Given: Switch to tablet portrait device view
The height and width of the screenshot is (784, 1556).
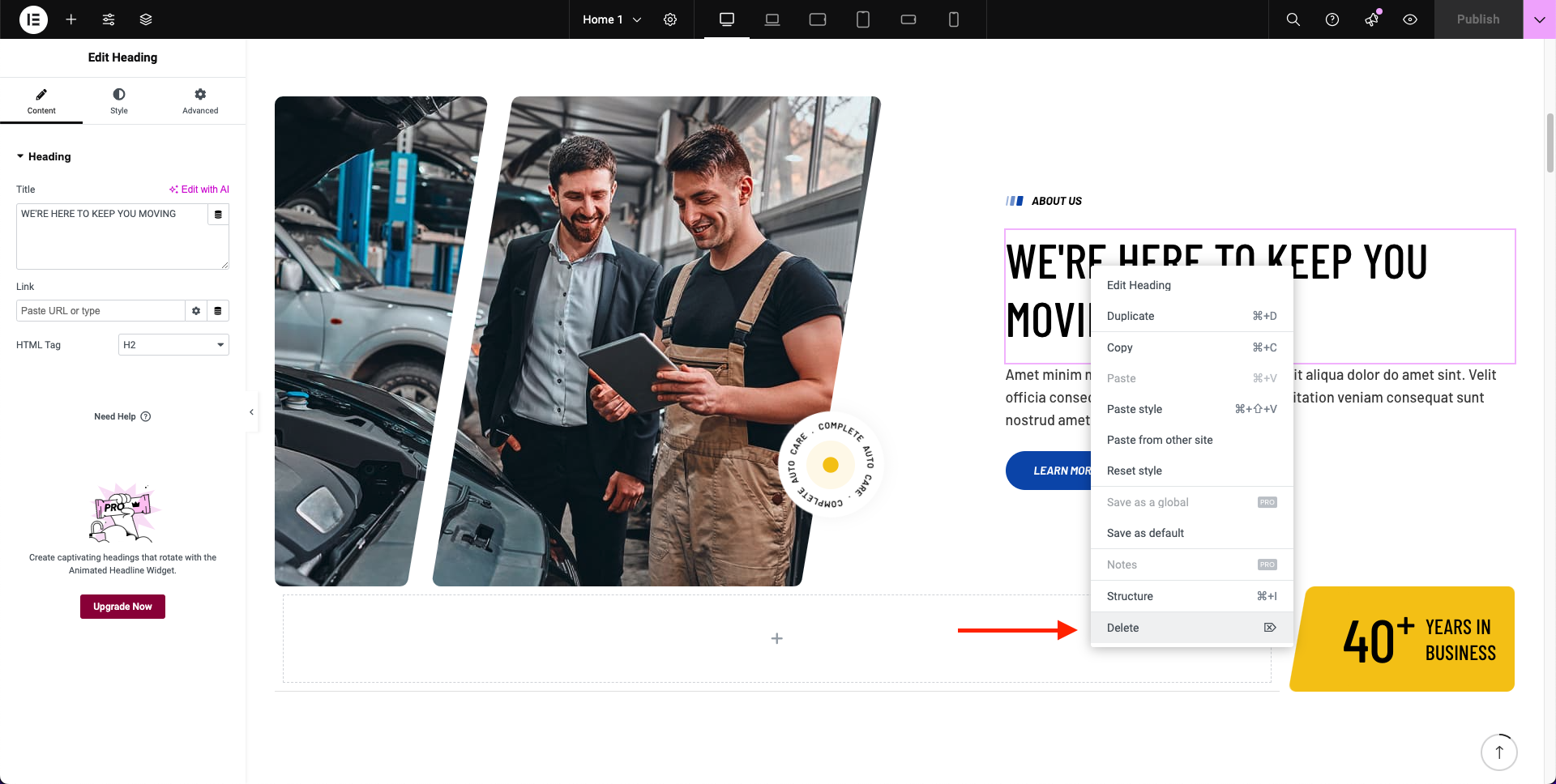Looking at the screenshot, I should 863,19.
